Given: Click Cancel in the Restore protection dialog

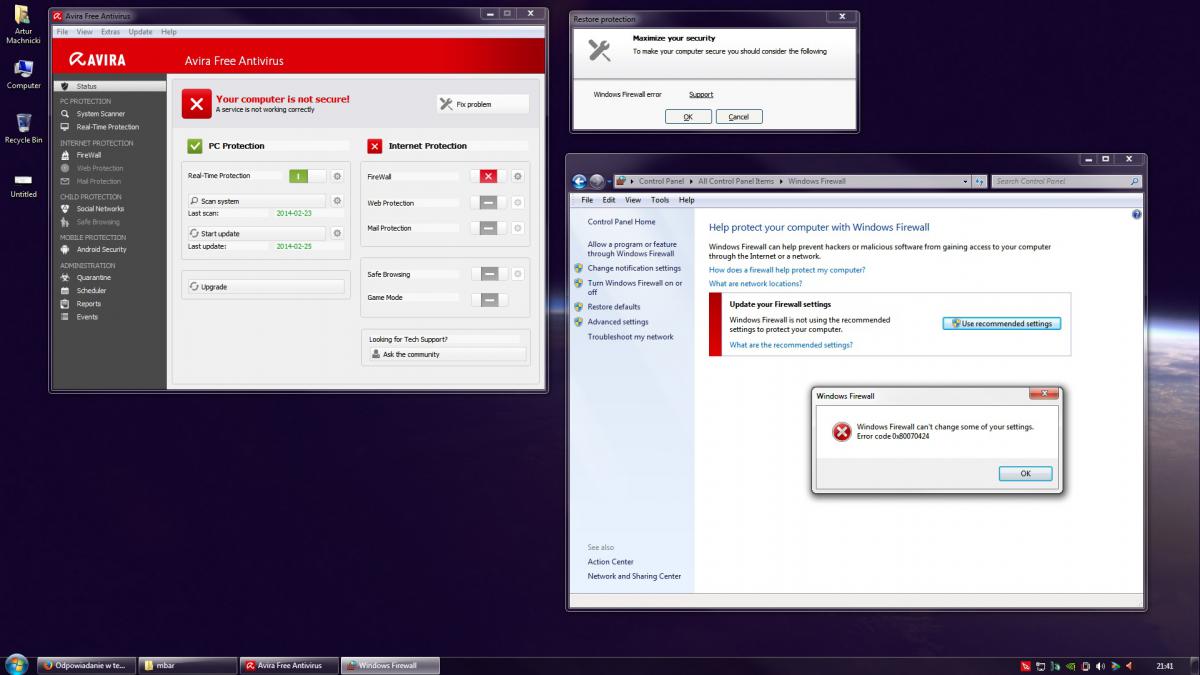Looking at the screenshot, I should click(x=739, y=117).
